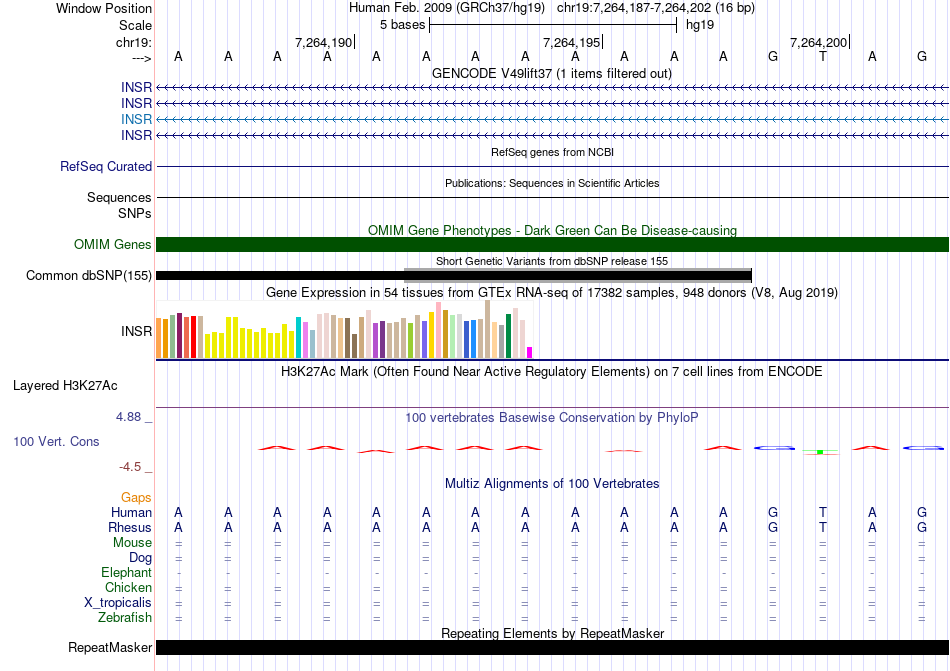Select the Elephant alignment row label

(x=126, y=573)
